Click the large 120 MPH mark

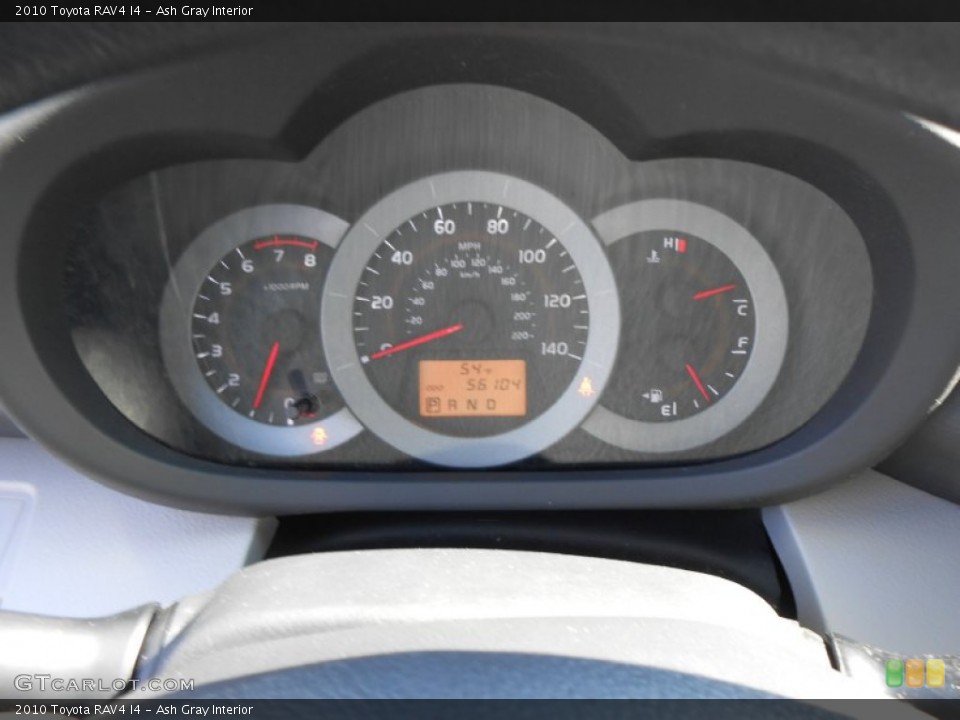pyautogui.click(x=557, y=301)
